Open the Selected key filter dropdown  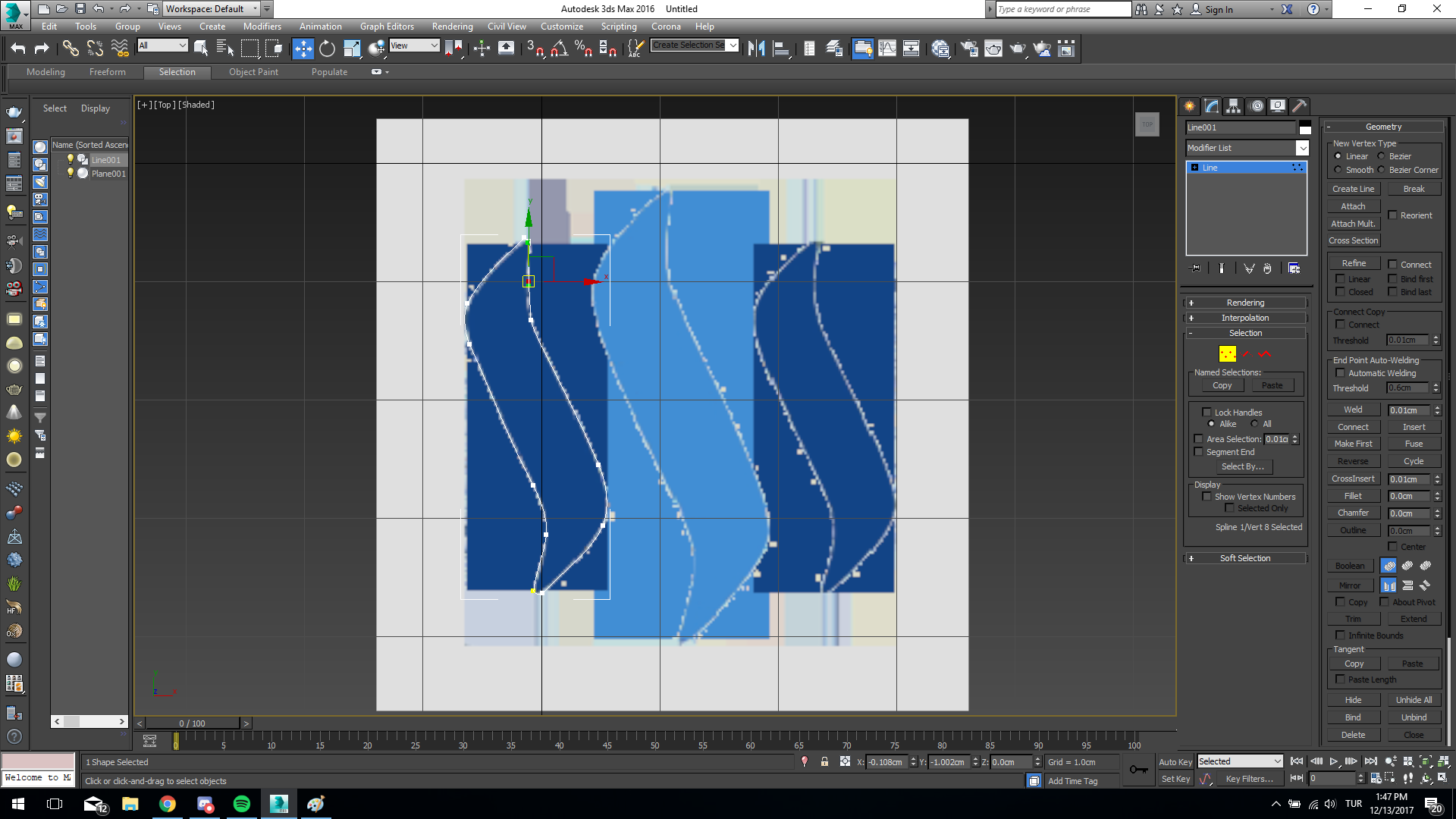click(1240, 761)
